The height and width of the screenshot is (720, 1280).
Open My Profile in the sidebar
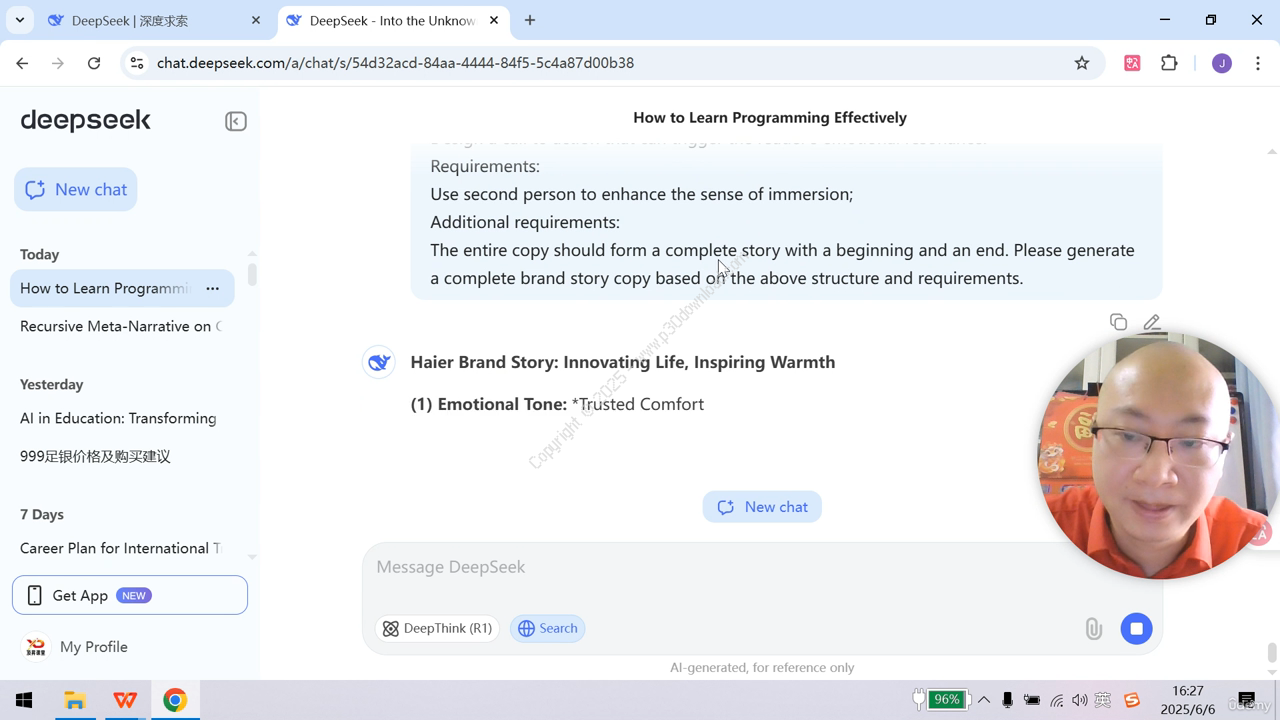93,647
